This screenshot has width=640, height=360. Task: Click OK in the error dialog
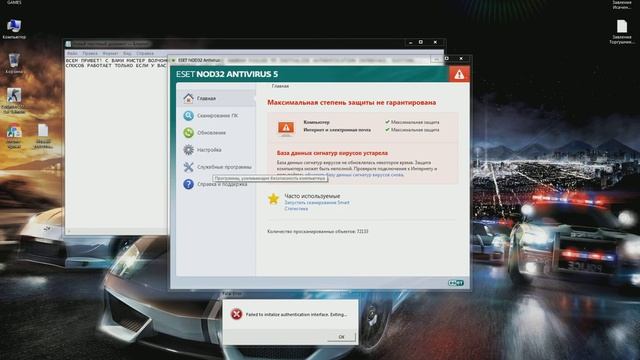click(341, 337)
